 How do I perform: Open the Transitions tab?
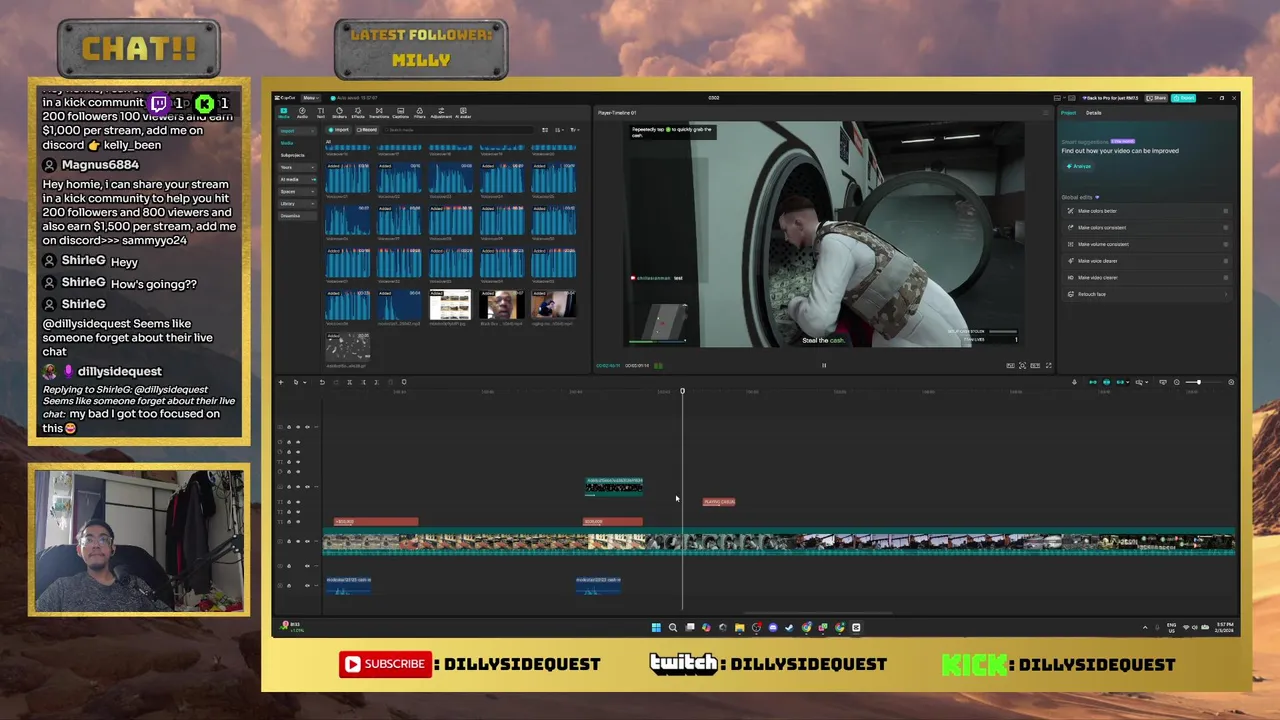click(379, 114)
